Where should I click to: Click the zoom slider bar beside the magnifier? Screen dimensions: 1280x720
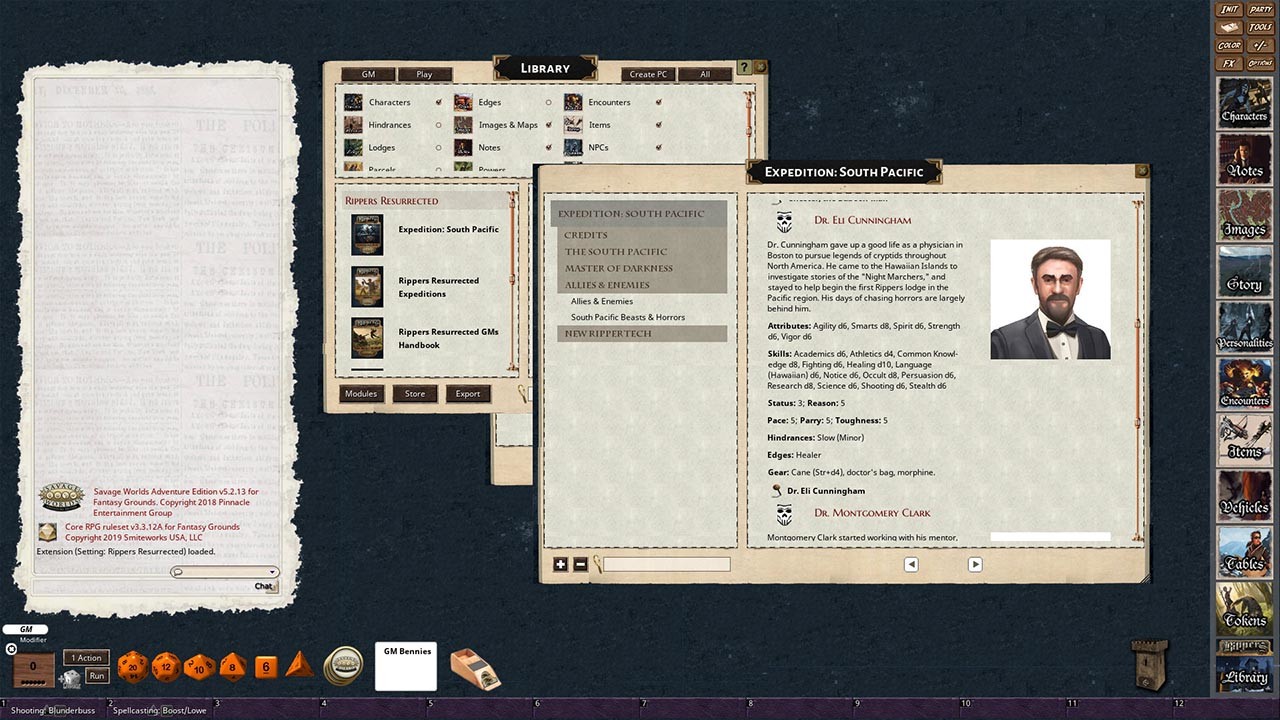point(665,564)
